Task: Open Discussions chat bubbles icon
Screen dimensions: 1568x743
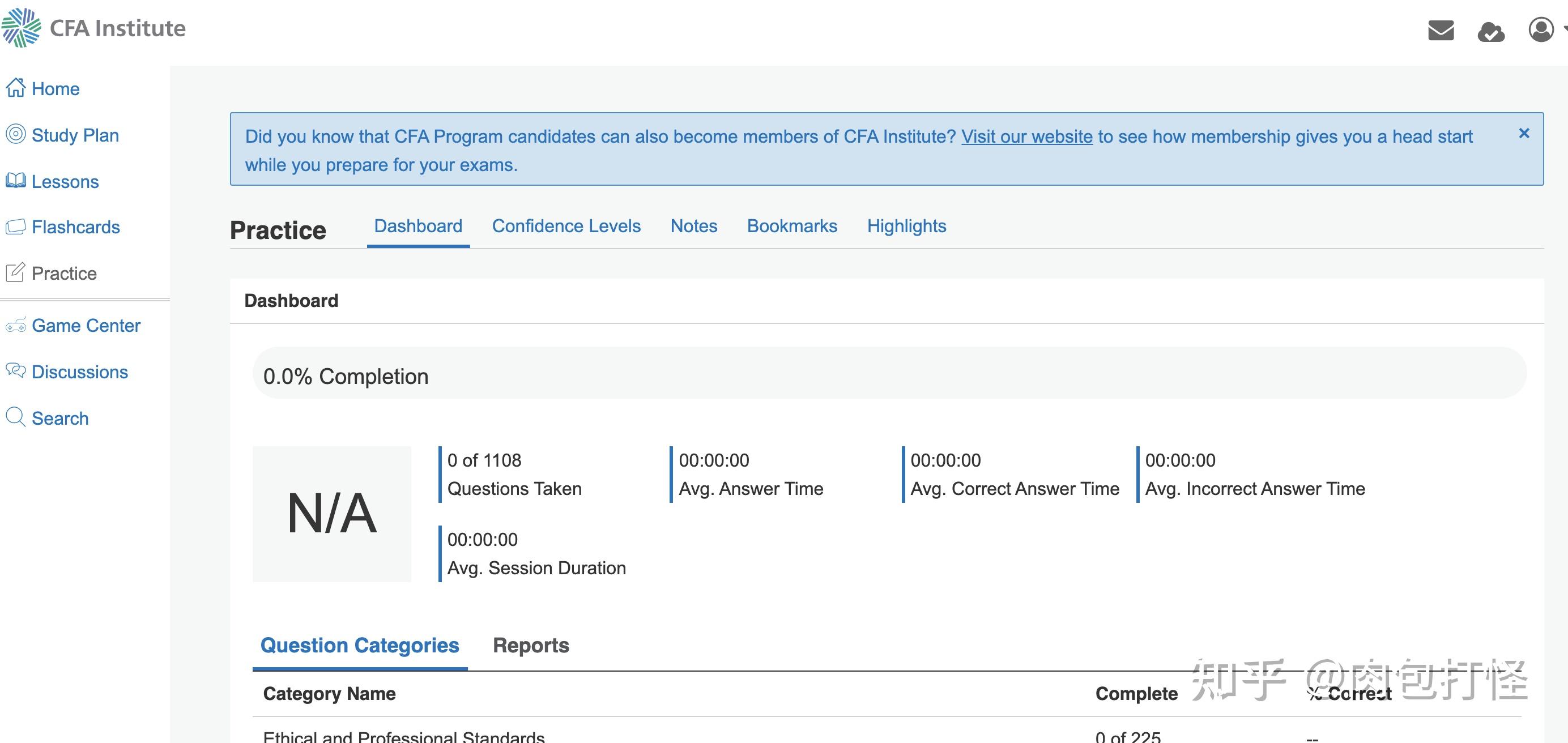Action: pos(16,371)
